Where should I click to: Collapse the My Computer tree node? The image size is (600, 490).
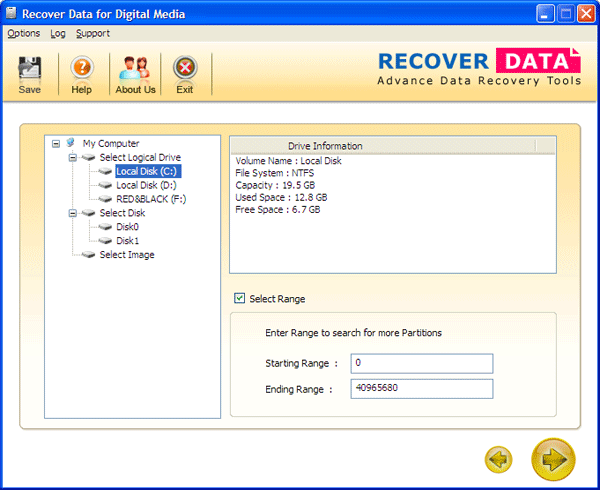[x=56, y=143]
